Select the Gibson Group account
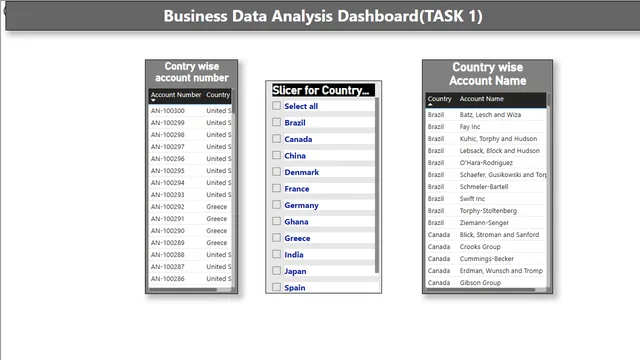The width and height of the screenshot is (640, 360). coord(480,282)
